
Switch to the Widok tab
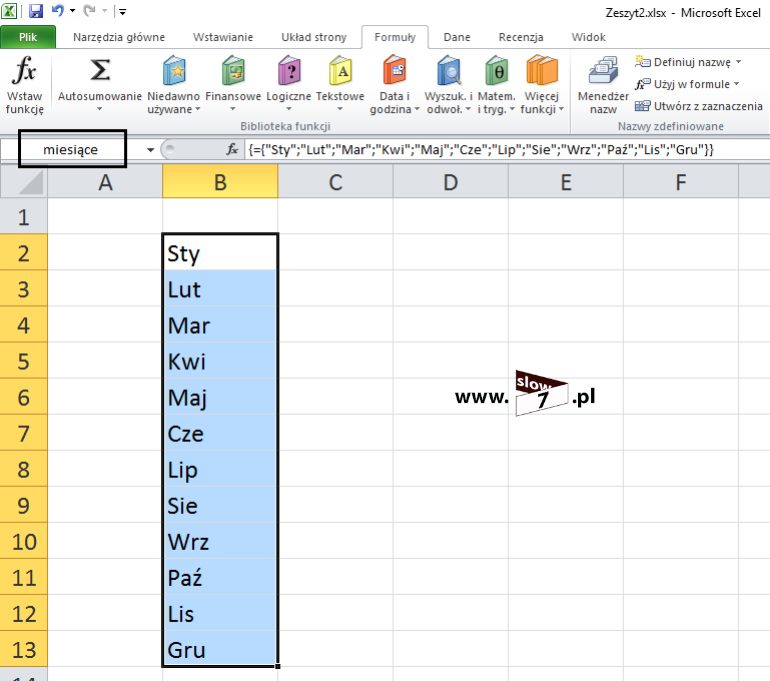click(588, 37)
